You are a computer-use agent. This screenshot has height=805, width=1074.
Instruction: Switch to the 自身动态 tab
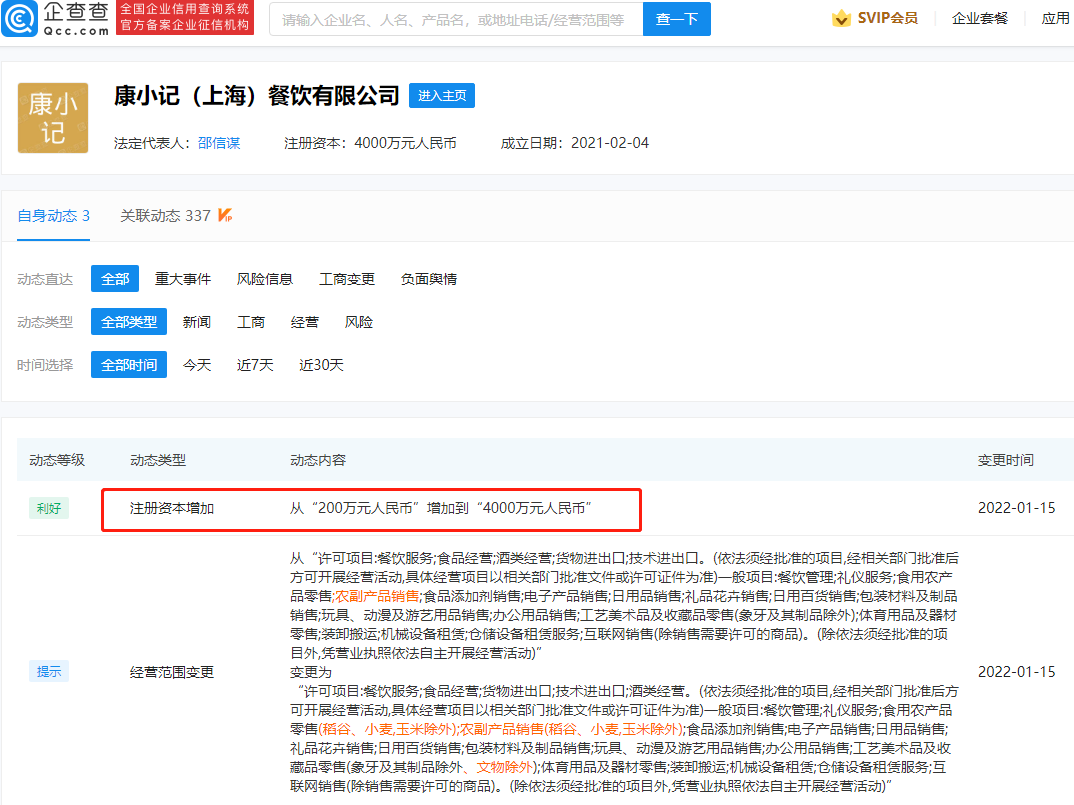point(53,215)
